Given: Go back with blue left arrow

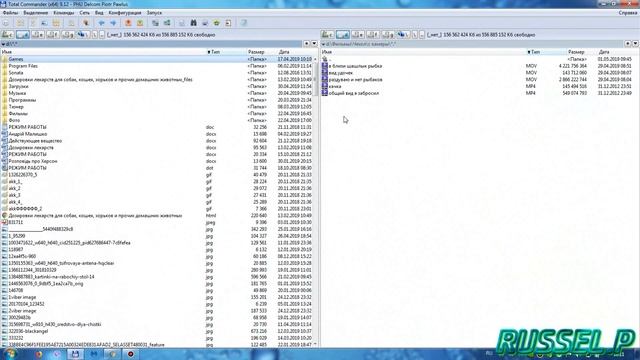Looking at the screenshot, I should tap(102, 23).
